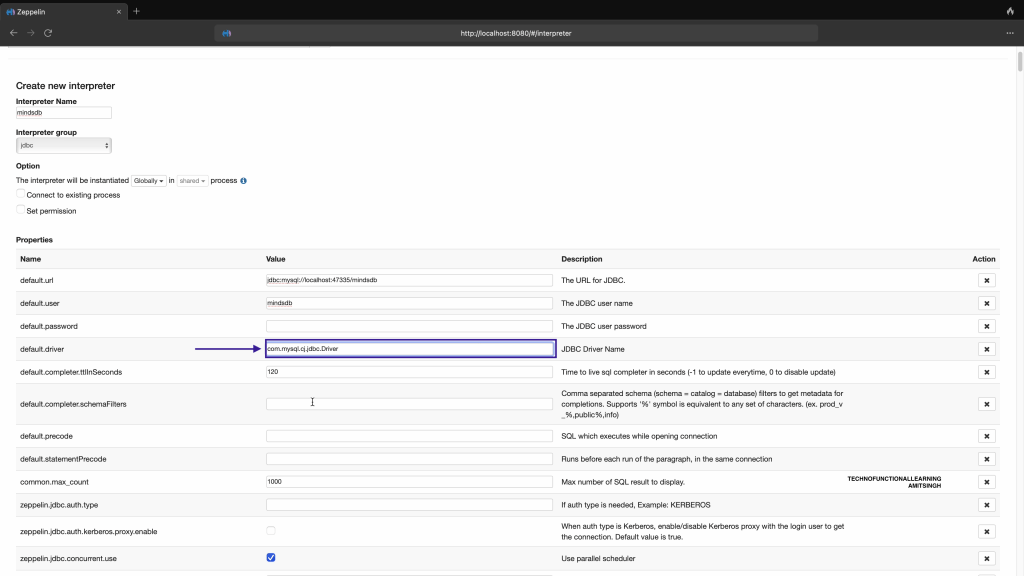Enable Connect to existing process checkbox
Viewport: 1024px width, 576px height.
click(21, 195)
